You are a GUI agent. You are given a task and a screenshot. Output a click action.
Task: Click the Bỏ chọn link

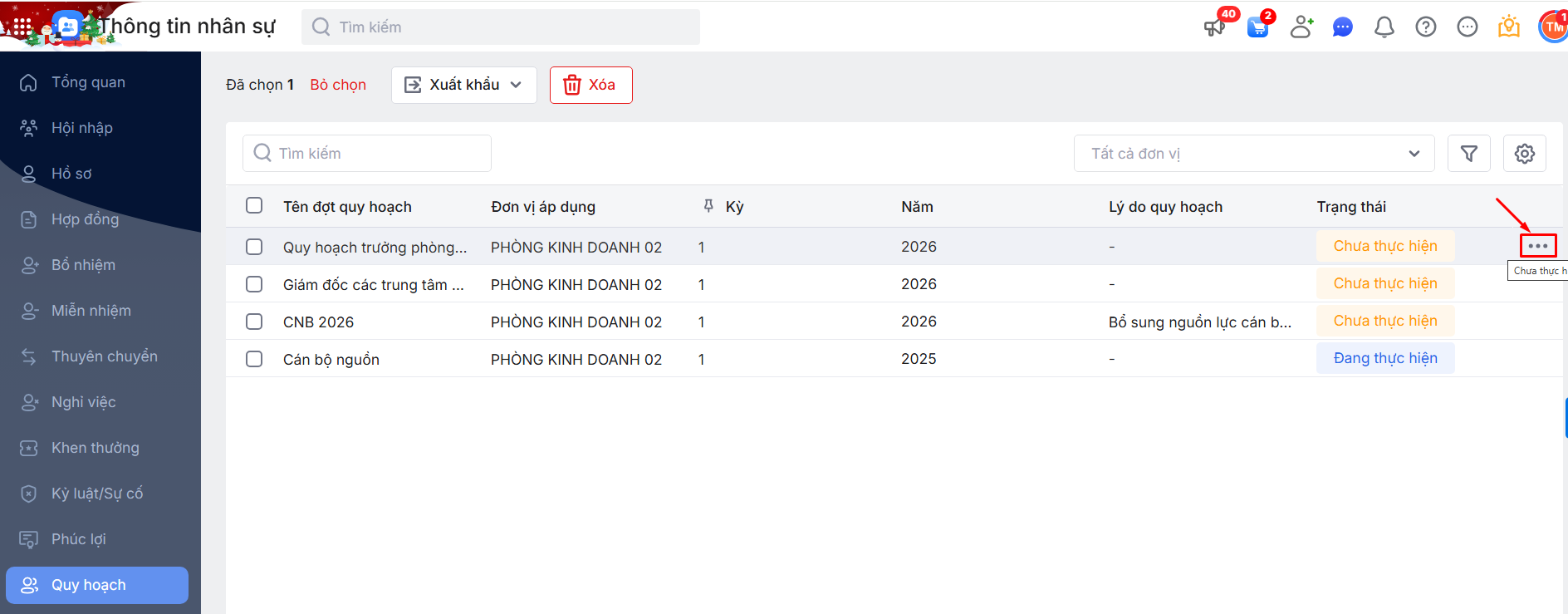point(338,85)
